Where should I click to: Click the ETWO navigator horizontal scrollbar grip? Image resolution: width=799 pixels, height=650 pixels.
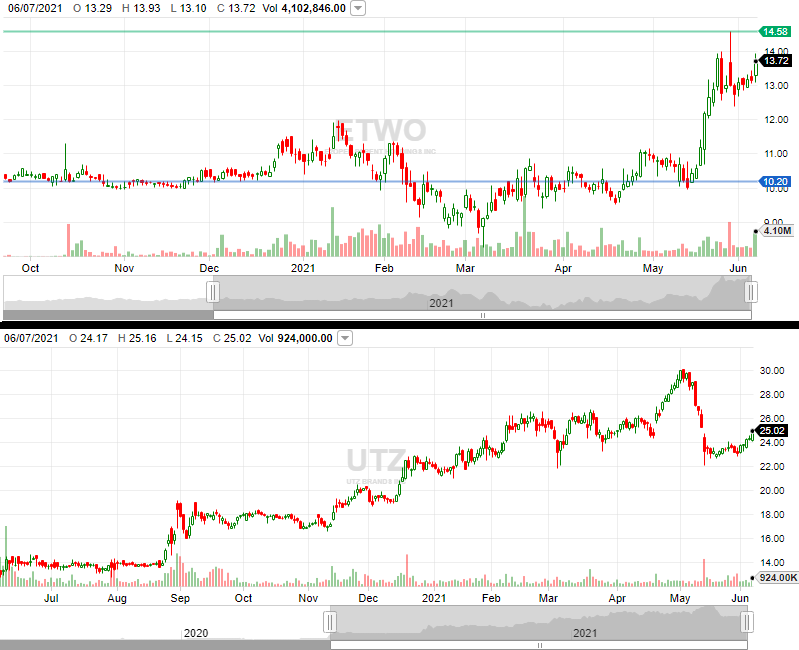tap(483, 315)
